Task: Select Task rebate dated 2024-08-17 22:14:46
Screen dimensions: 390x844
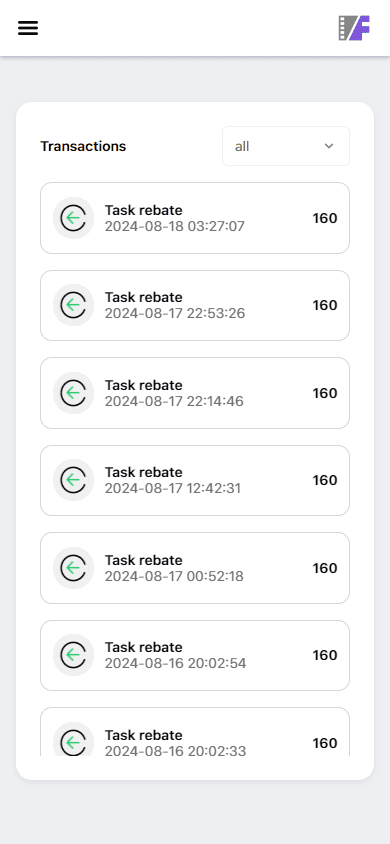Action: pyautogui.click(x=195, y=393)
